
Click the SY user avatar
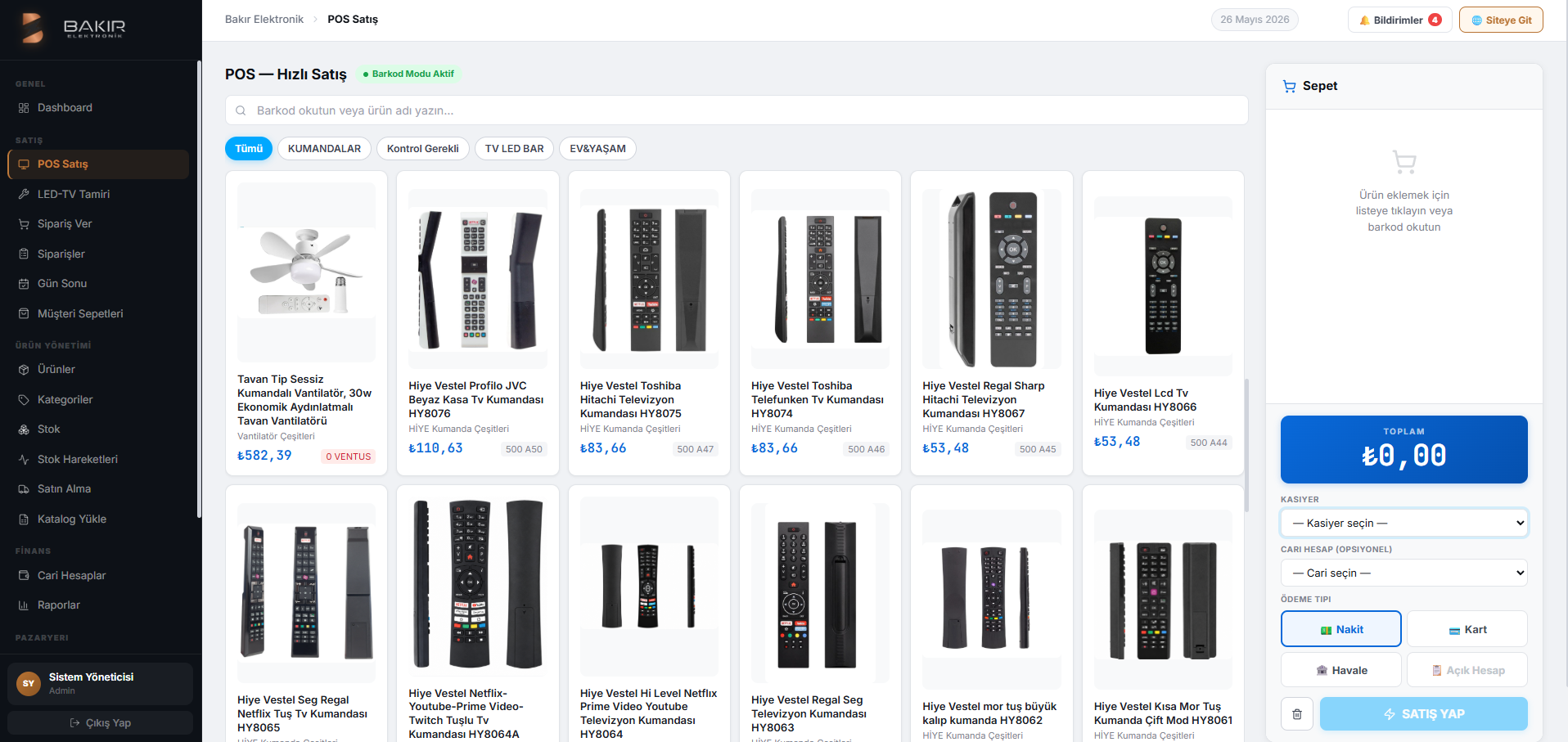[x=29, y=684]
